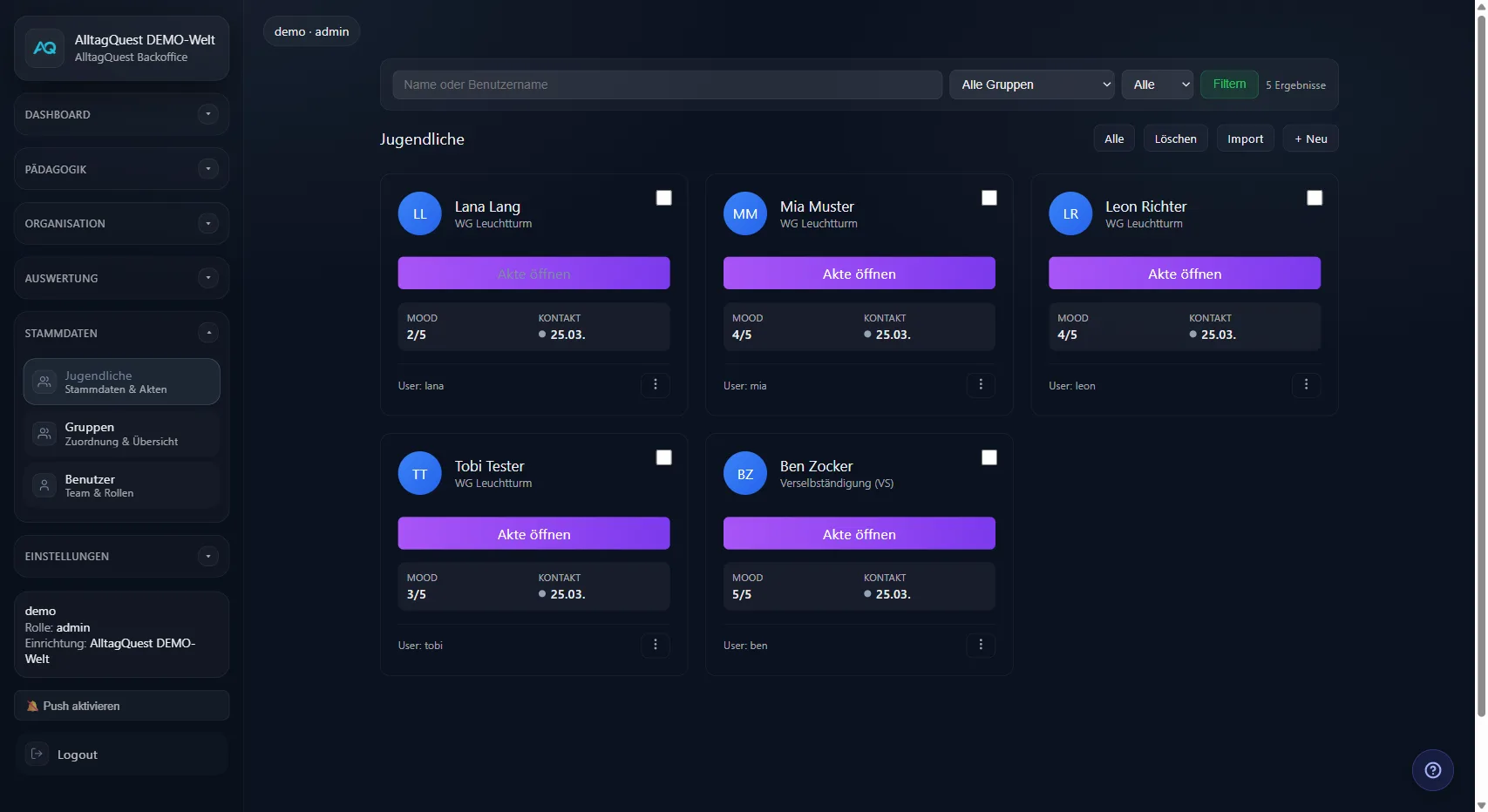Image resolution: width=1488 pixels, height=812 pixels.
Task: Expand the Auswertung menu
Action: (208, 278)
